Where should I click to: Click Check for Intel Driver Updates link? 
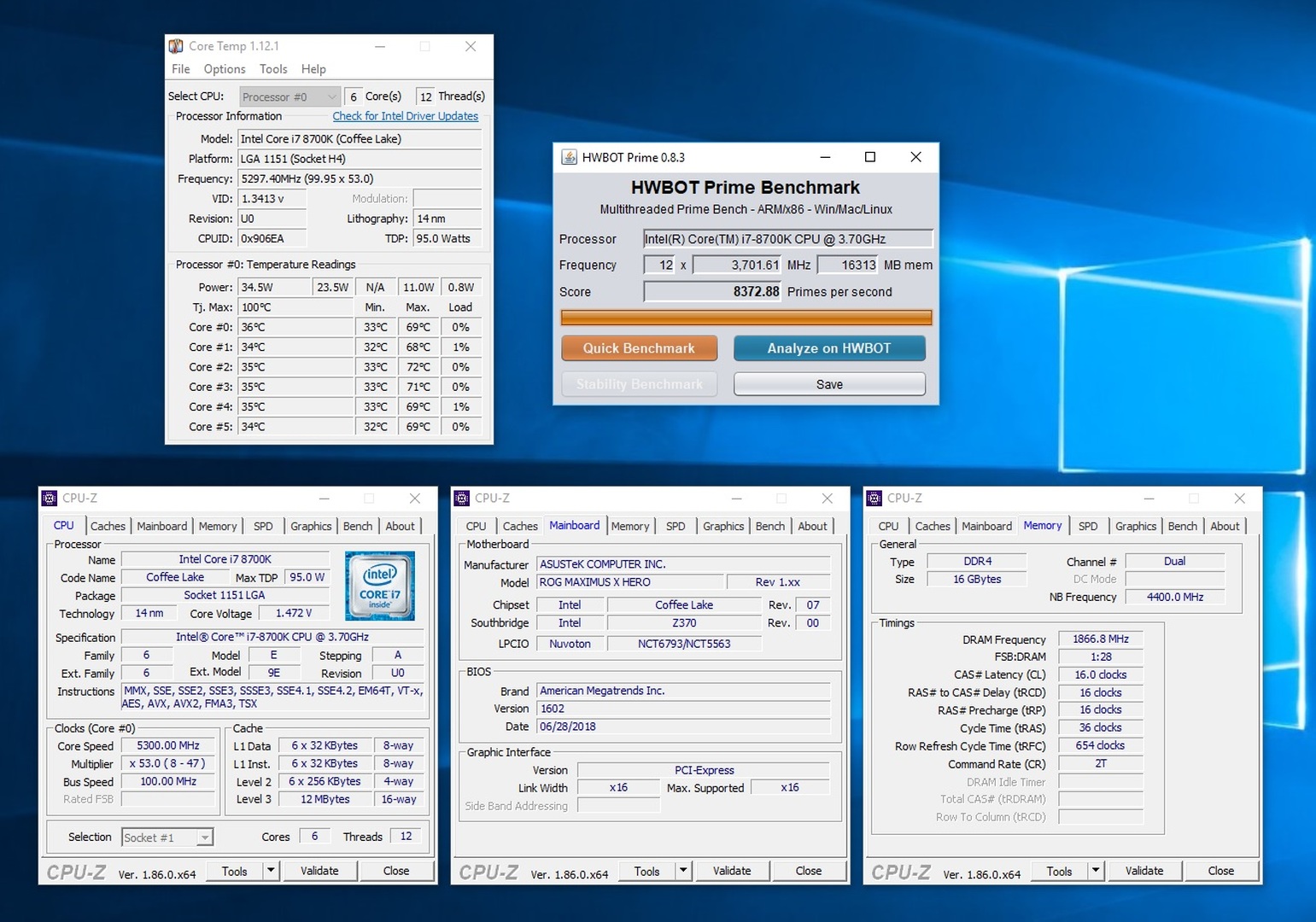406,116
